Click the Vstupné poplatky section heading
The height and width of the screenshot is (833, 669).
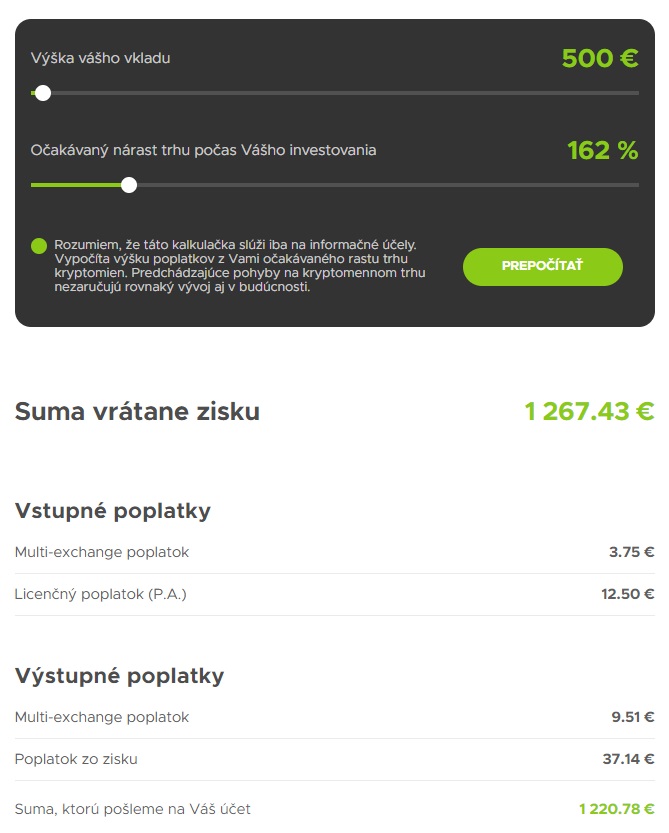[x=113, y=511]
